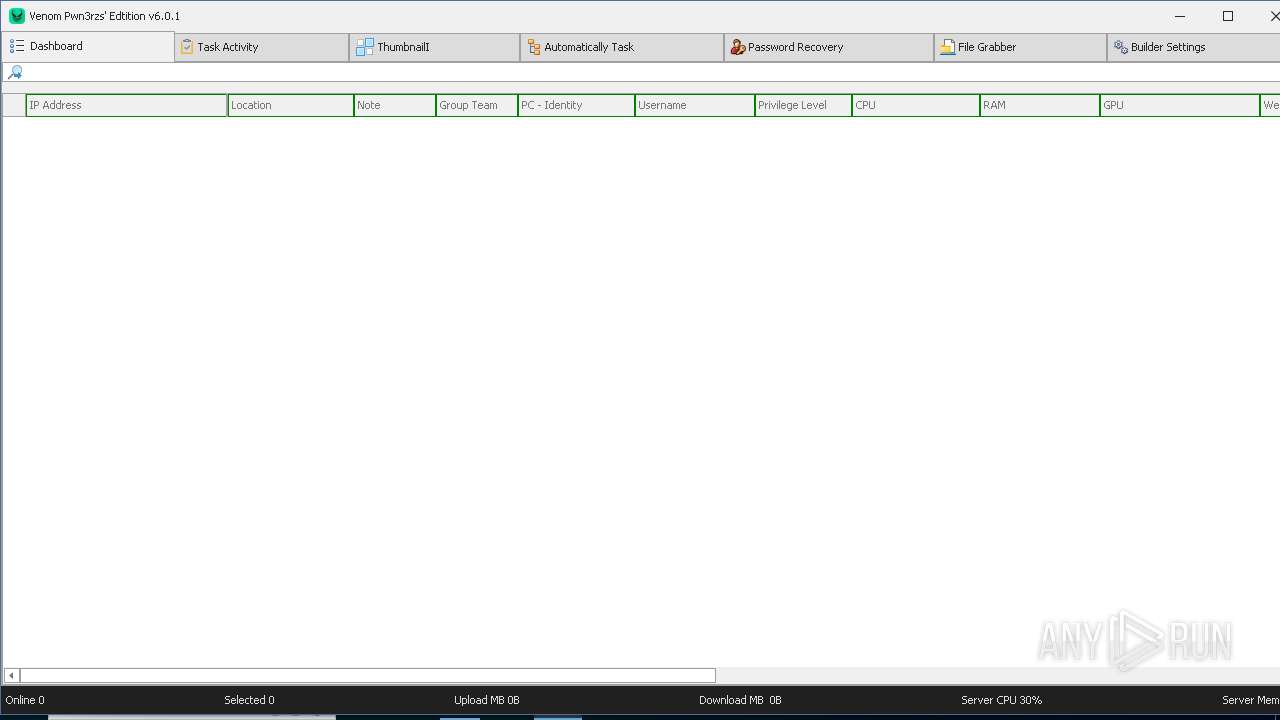The width and height of the screenshot is (1280, 720).
Task: Click the Task Activity clipboard icon
Action: [187, 47]
